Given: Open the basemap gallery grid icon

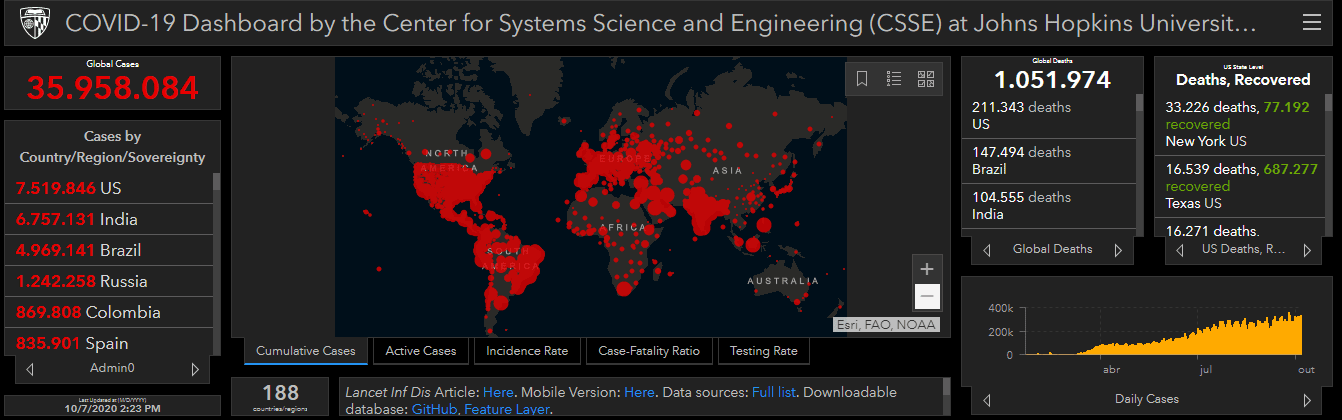Looking at the screenshot, I should [926, 78].
